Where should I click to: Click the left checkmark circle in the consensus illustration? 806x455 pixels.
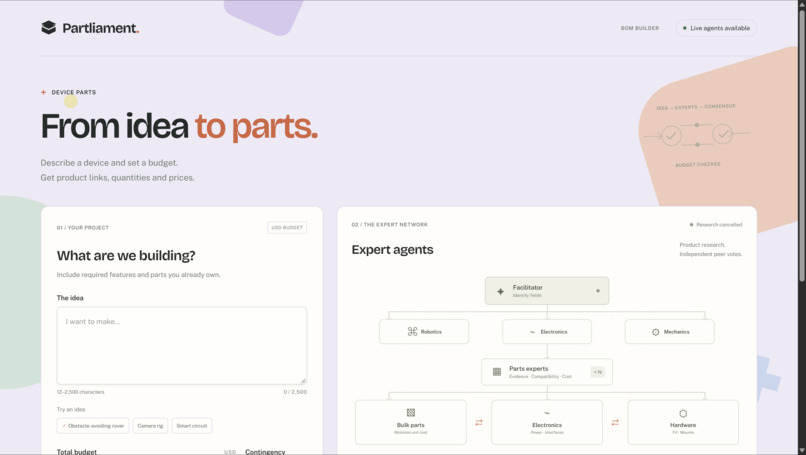point(671,136)
